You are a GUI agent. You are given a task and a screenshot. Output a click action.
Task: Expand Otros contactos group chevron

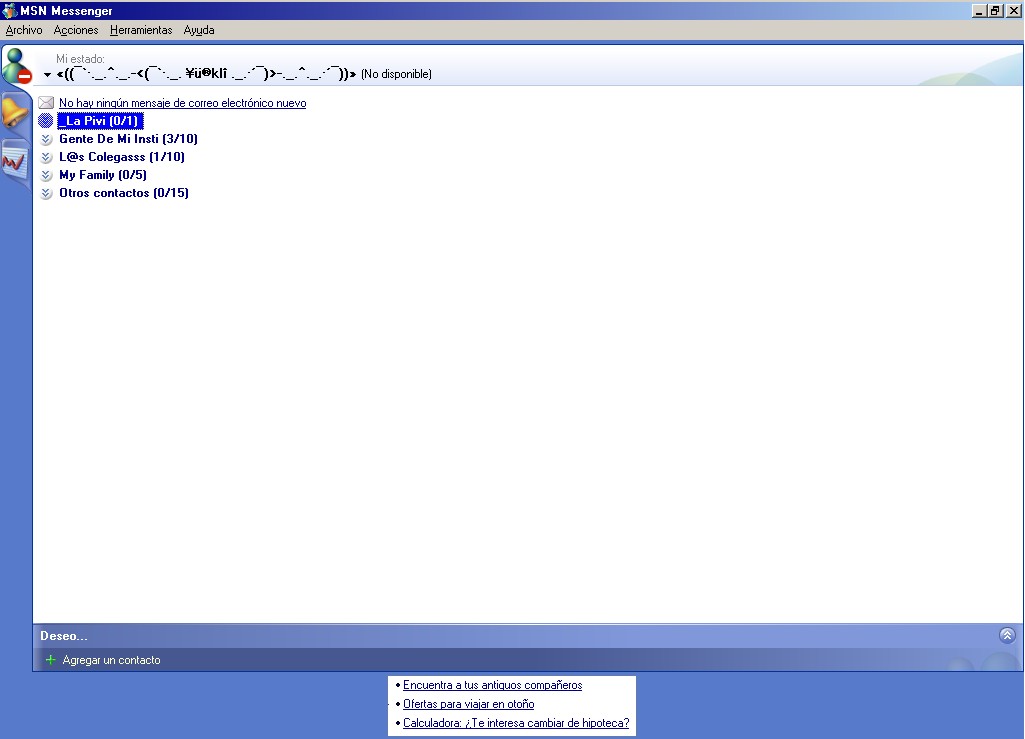(x=46, y=193)
